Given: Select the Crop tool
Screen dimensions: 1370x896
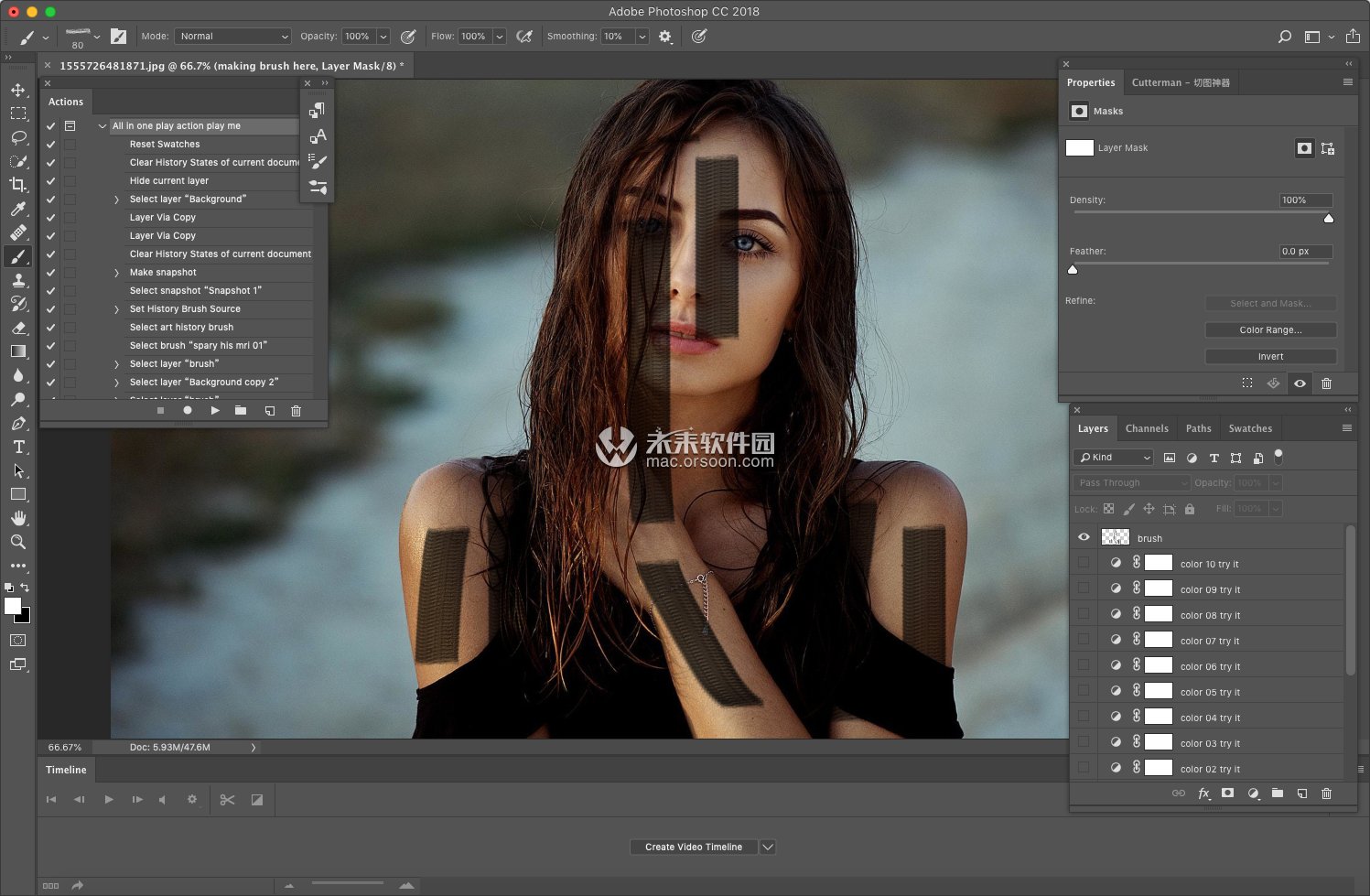Looking at the screenshot, I should pyautogui.click(x=17, y=185).
